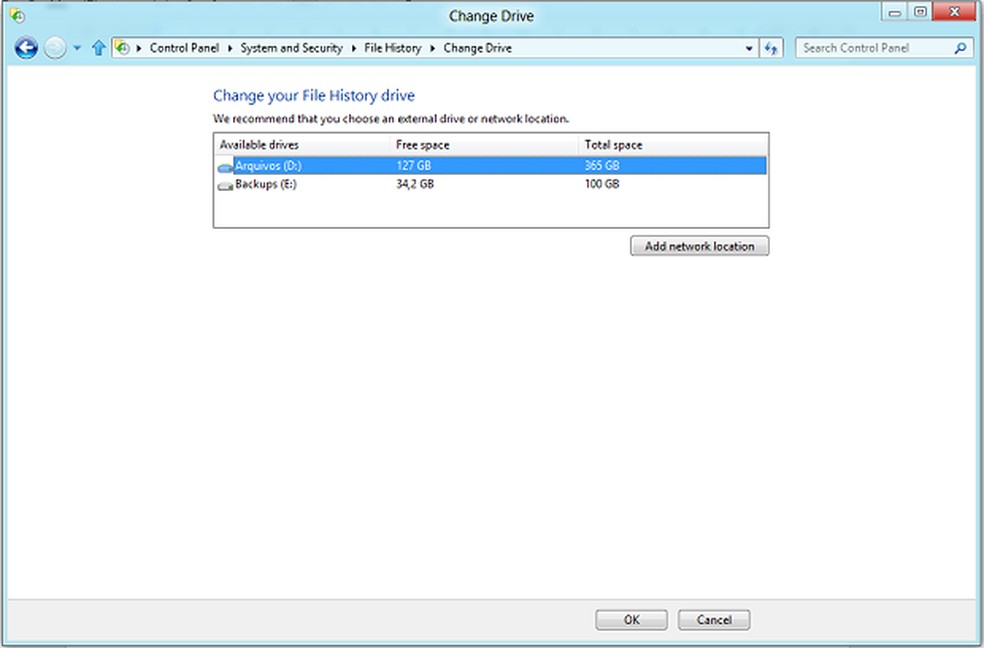The image size is (984, 648).
Task: Expand the chevron after Control Panel breadcrumb
Action: click(x=230, y=48)
